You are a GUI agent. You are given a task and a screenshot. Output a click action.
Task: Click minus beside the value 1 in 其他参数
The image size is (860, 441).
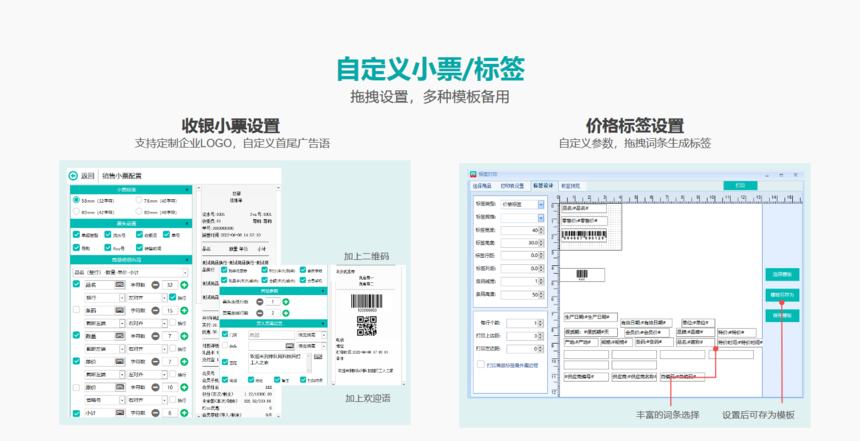(x=259, y=302)
